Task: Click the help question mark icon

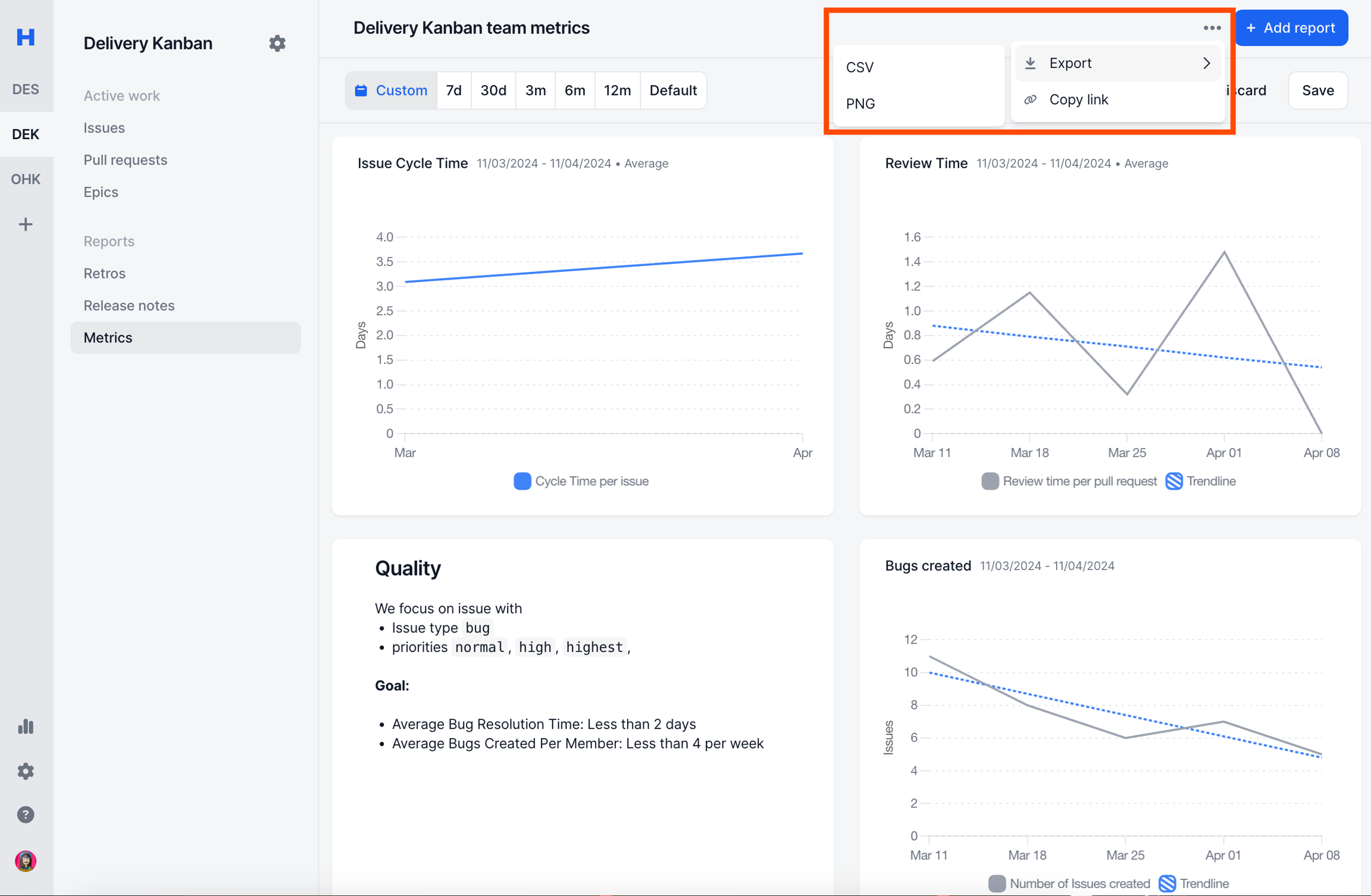Action: (x=26, y=814)
